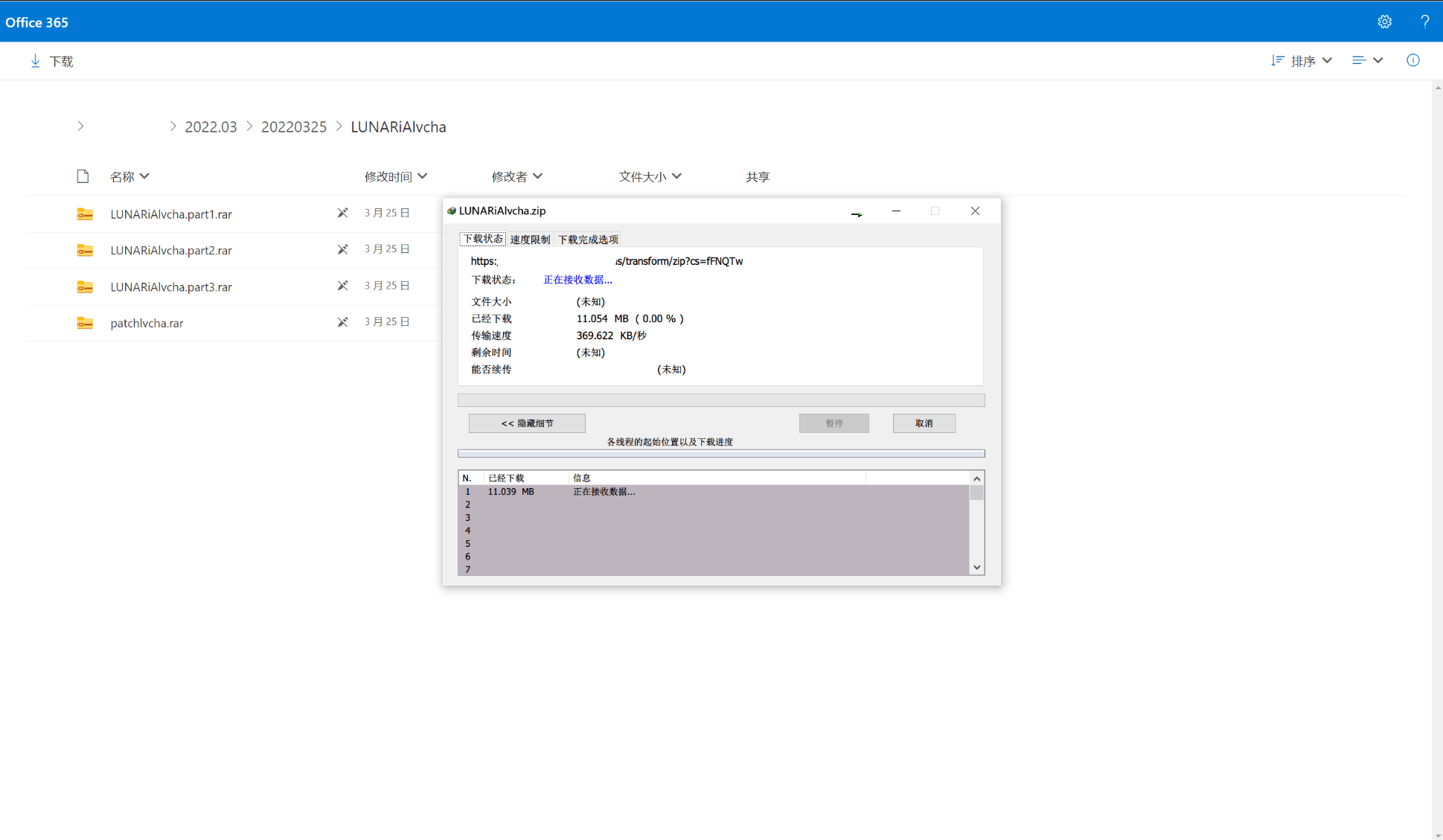Open the details pane info icon
The image size is (1443, 840).
1412,60
